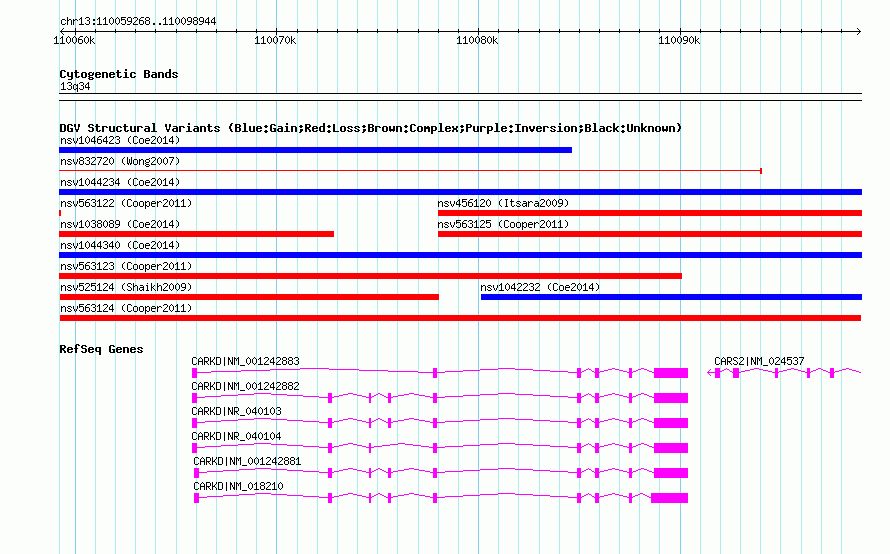Screen dimensions: 890x554
Task: Click the 110080k ruler tick label
Action: coord(477,41)
